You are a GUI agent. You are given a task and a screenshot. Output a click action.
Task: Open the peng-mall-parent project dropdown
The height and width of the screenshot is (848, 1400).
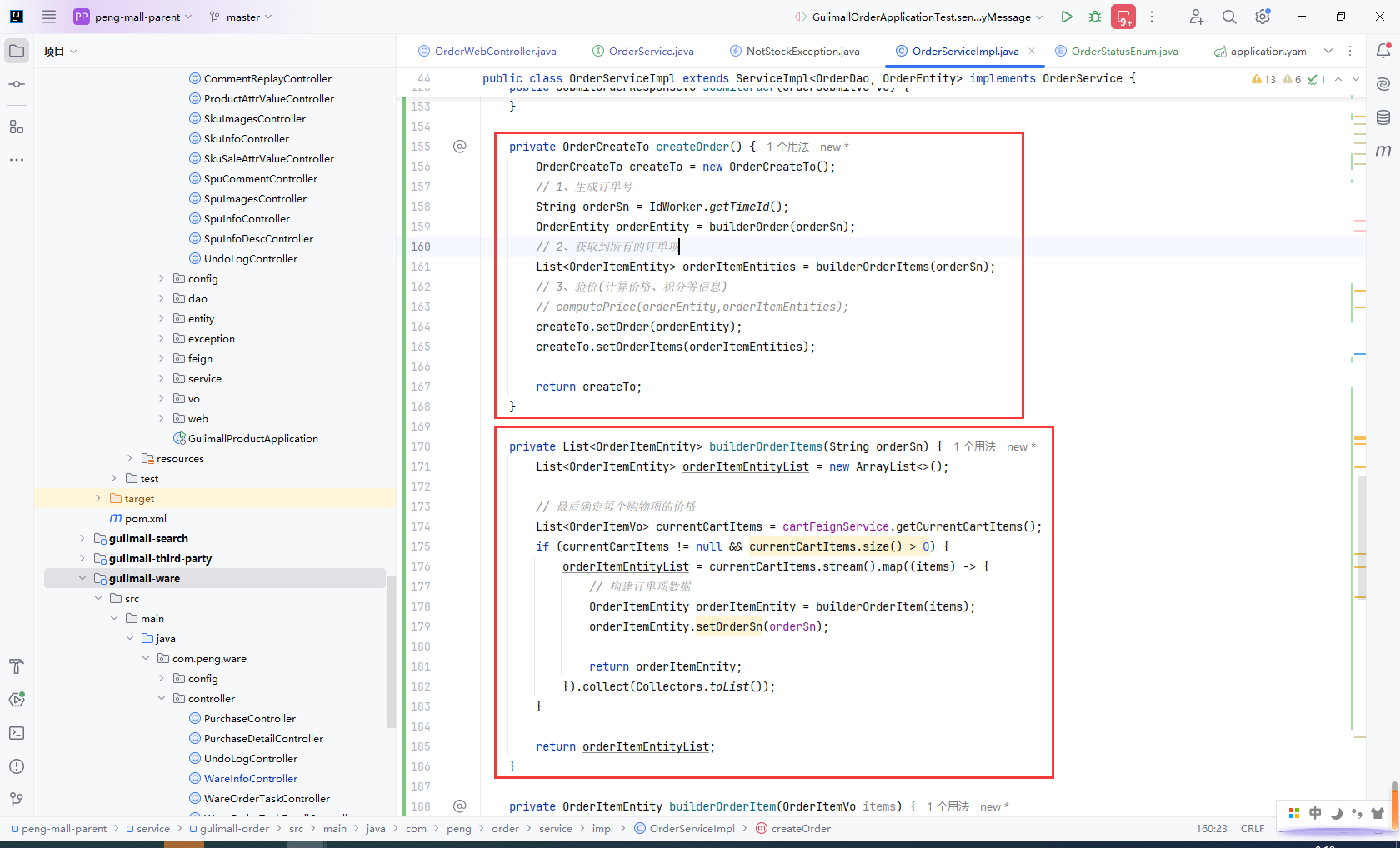coord(133,17)
